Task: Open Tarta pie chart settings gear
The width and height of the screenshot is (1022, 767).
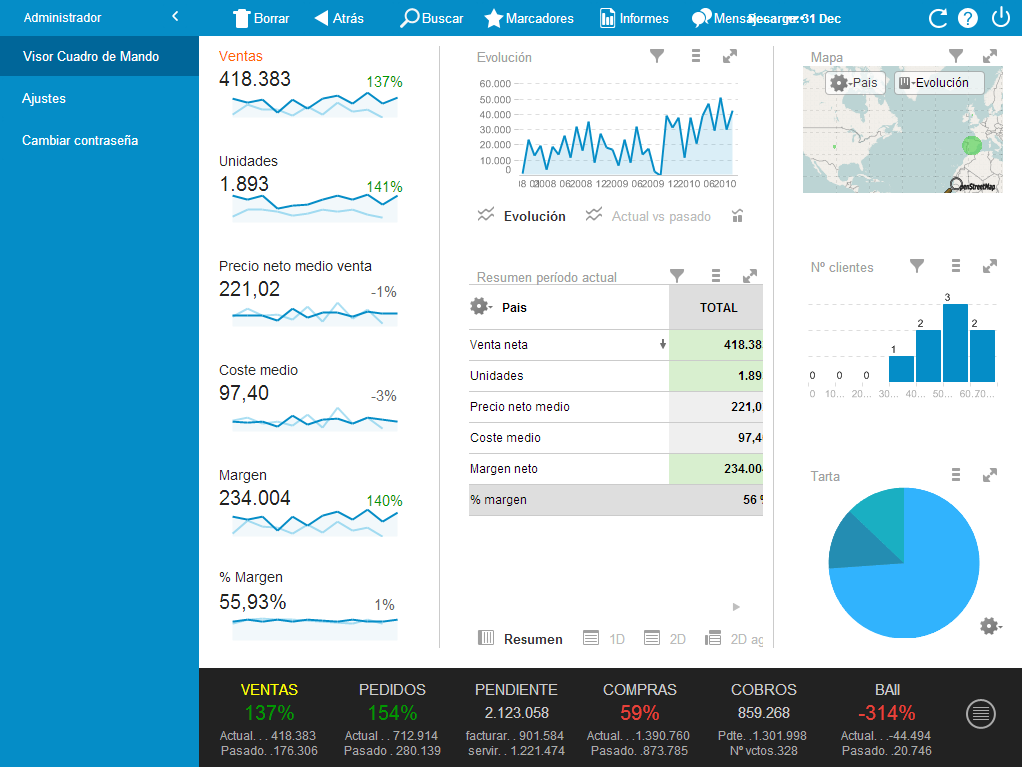Action: coord(990,626)
